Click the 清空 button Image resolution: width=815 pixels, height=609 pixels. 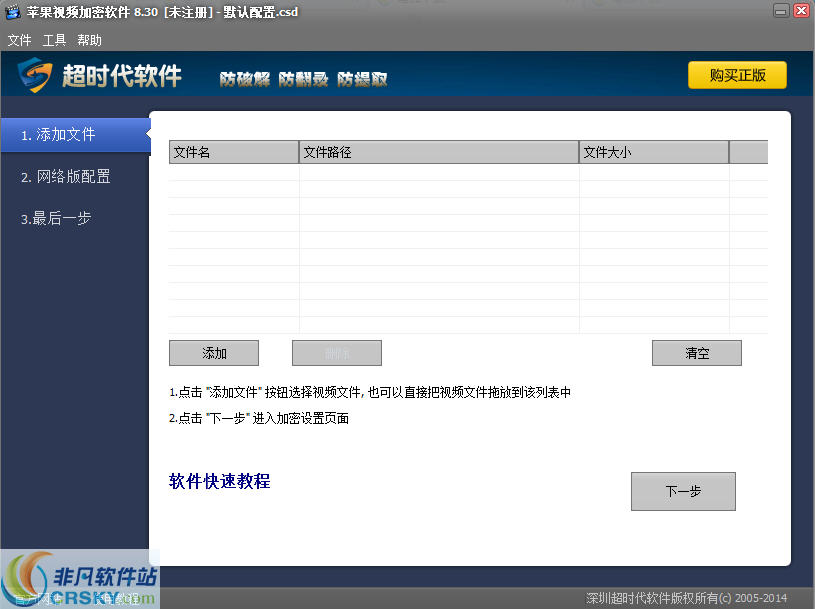click(696, 353)
